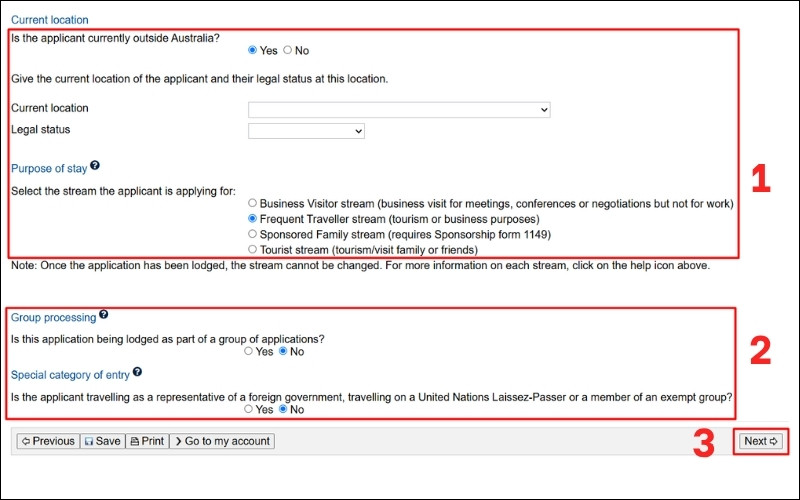Viewport: 800px width, 500px height.
Task: Proceed with the Next button
Action: click(x=760, y=441)
